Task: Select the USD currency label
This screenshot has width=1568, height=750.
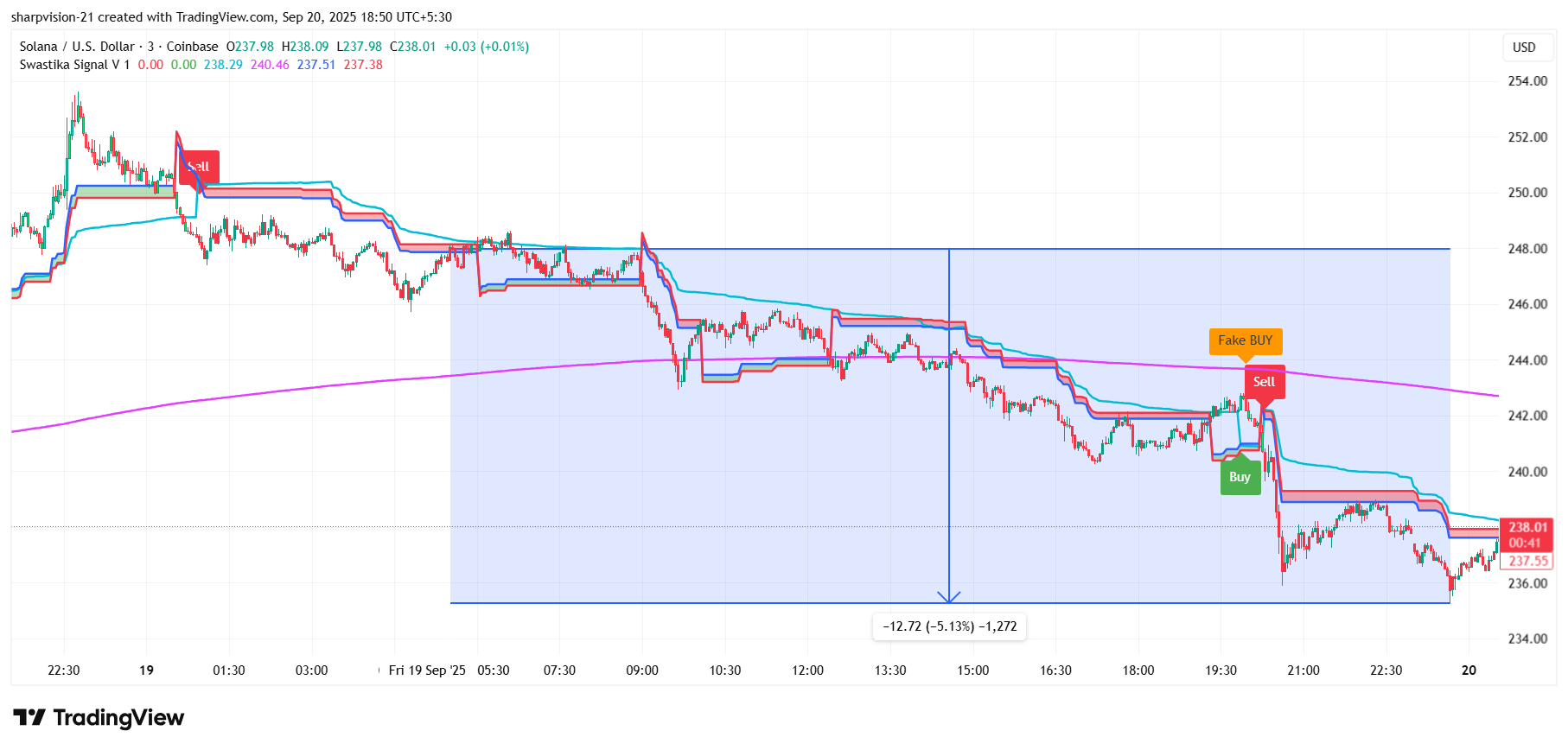Action: [x=1524, y=48]
